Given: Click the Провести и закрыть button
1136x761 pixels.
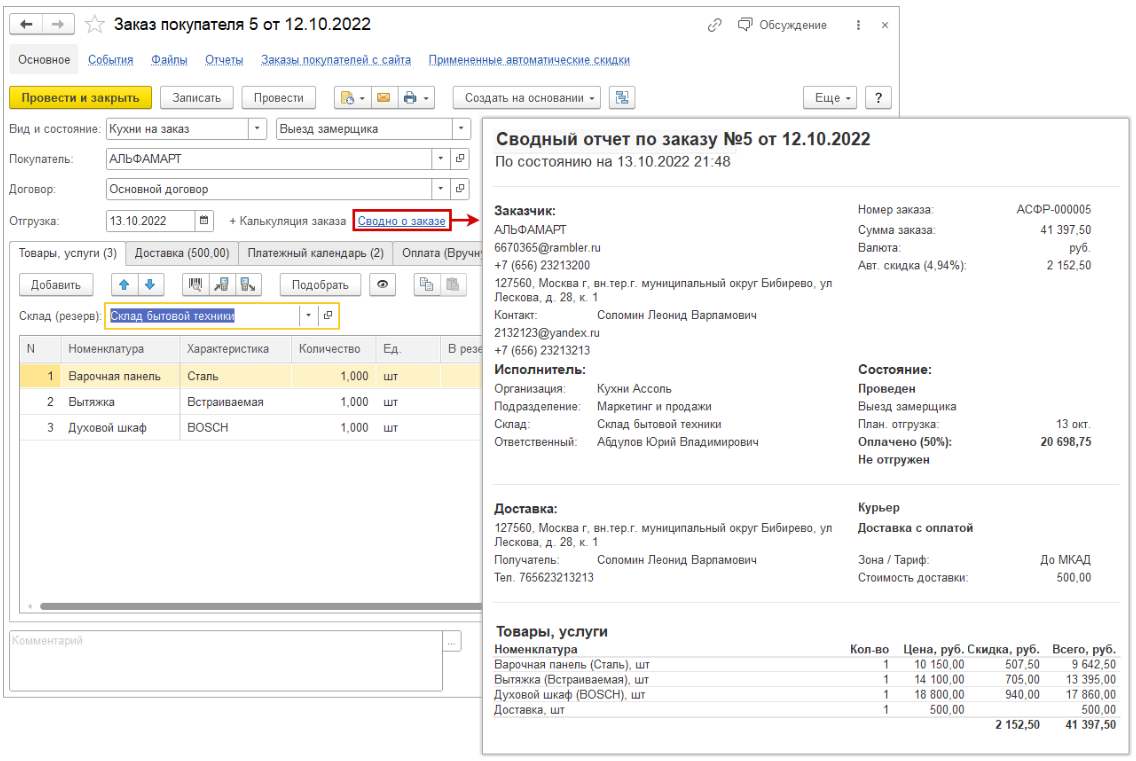Looking at the screenshot, I should tap(80, 98).
